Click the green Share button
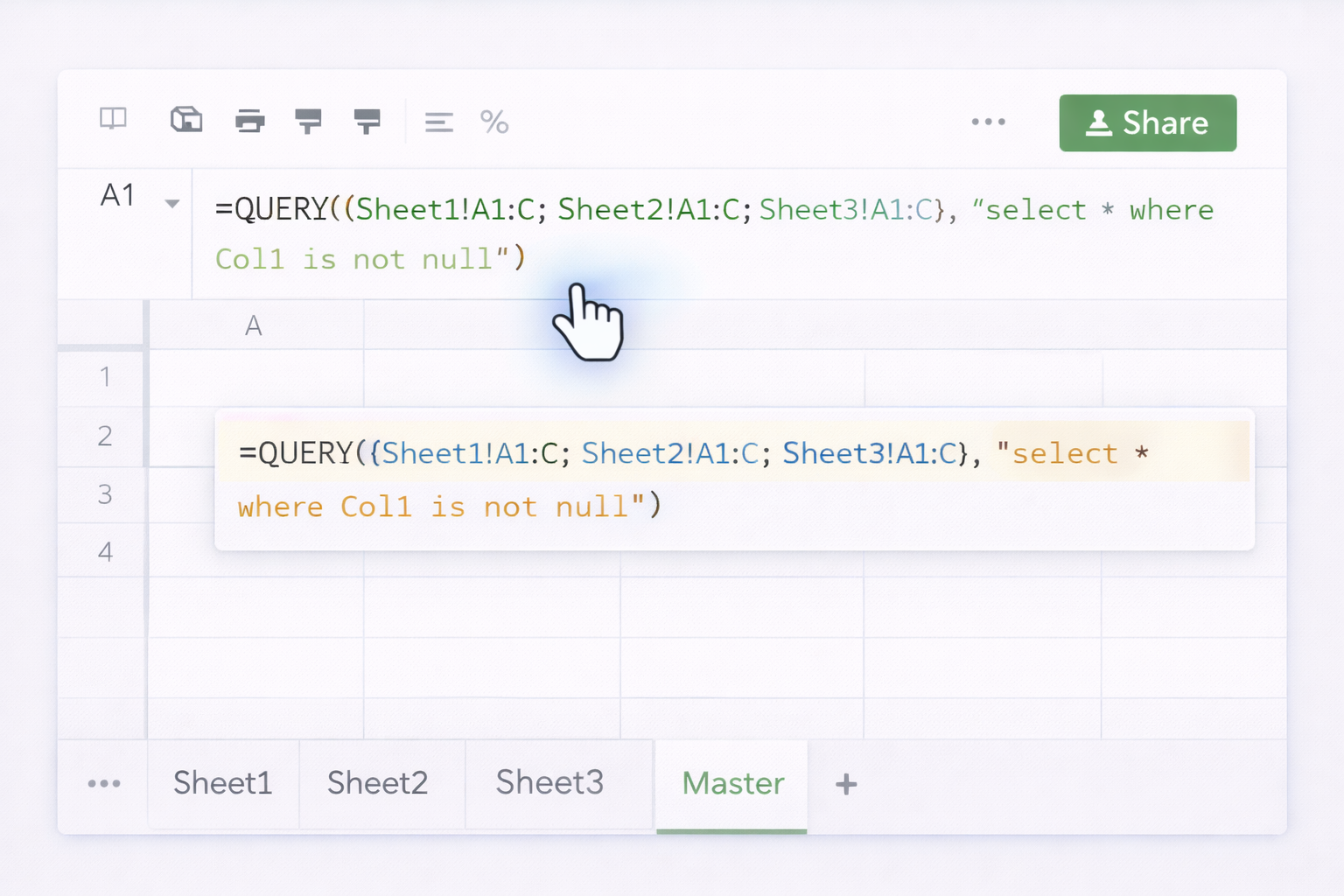This screenshot has height=896, width=1344. [1147, 122]
